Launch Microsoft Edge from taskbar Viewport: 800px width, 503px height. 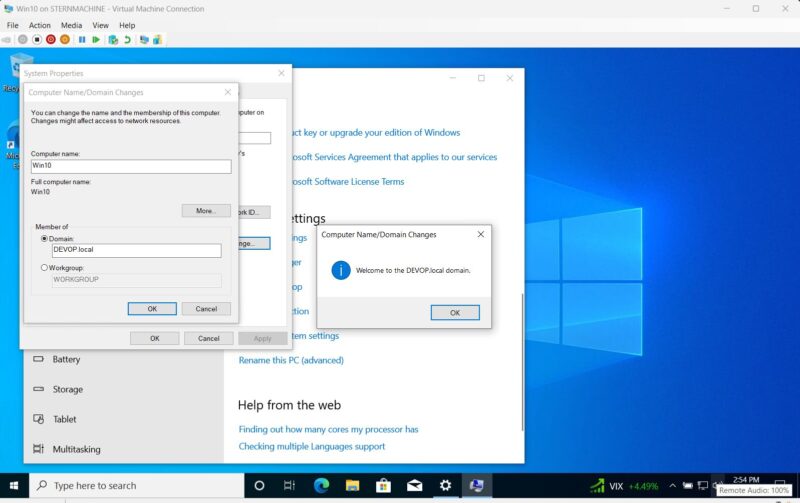coord(321,486)
